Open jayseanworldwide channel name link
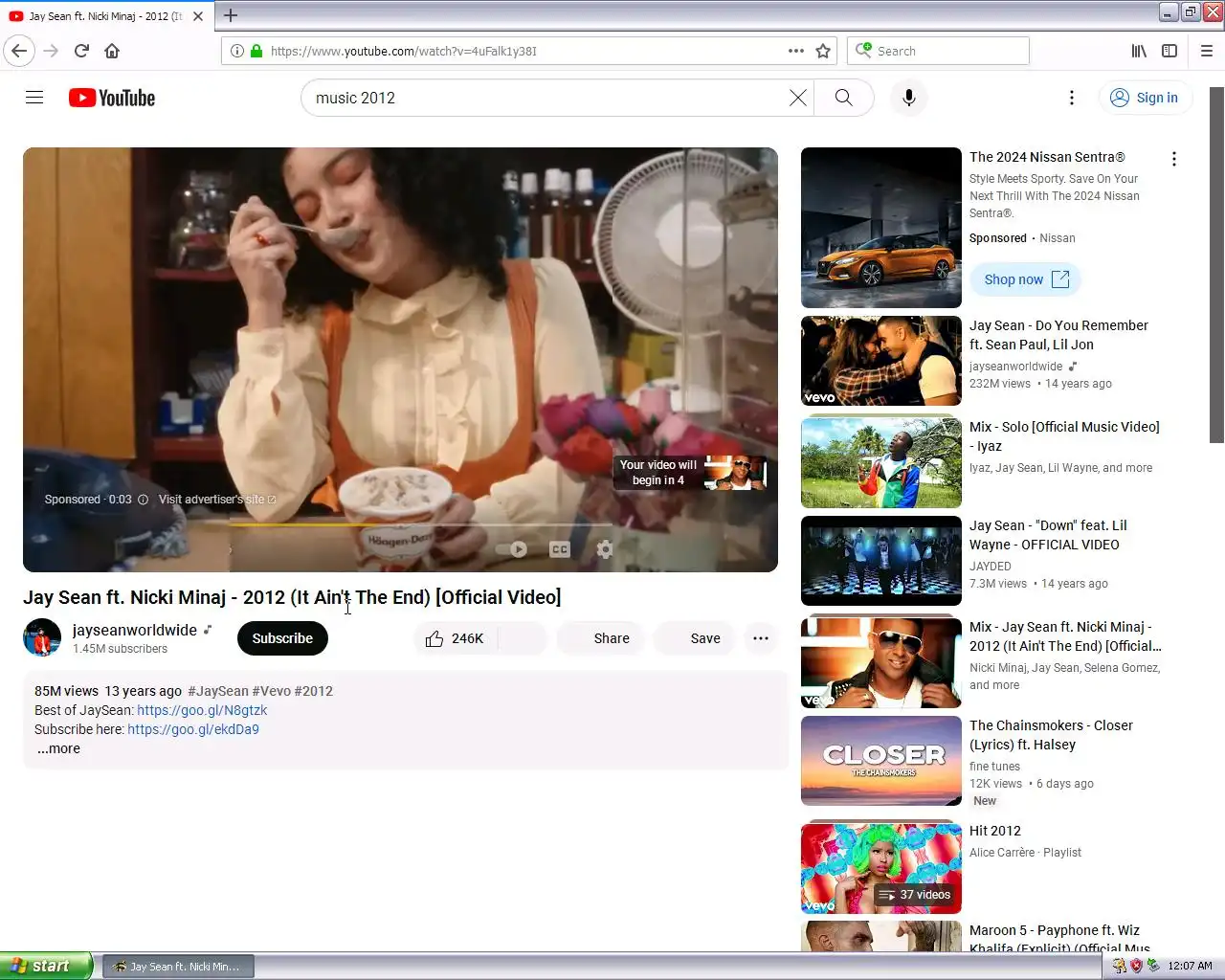Viewport: 1225px width, 980px height. pyautogui.click(x=135, y=630)
